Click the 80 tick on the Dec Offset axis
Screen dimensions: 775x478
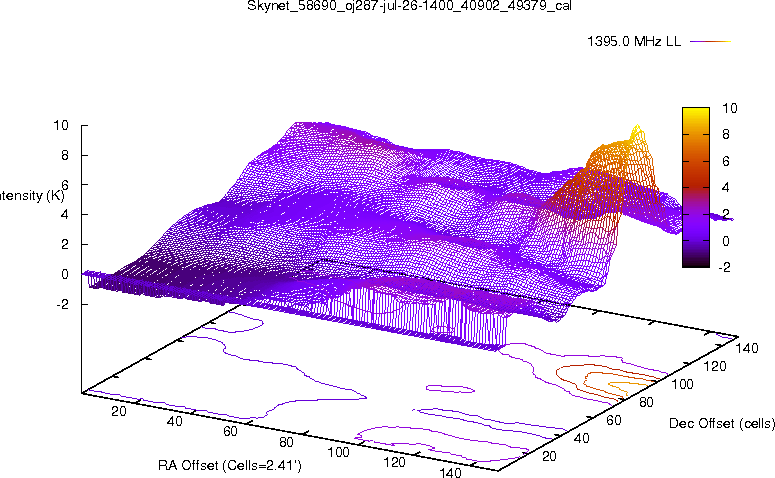(x=646, y=402)
